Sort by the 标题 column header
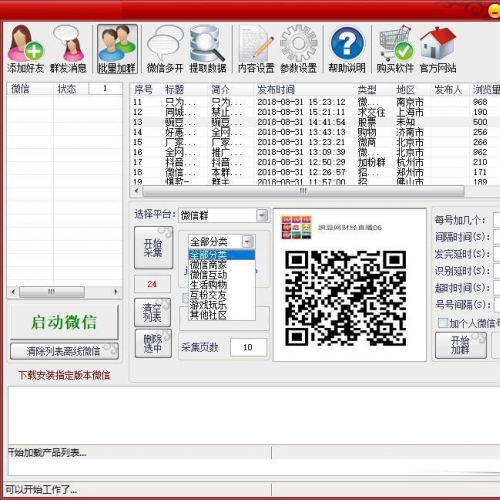This screenshot has width=500, height=500. point(184,89)
